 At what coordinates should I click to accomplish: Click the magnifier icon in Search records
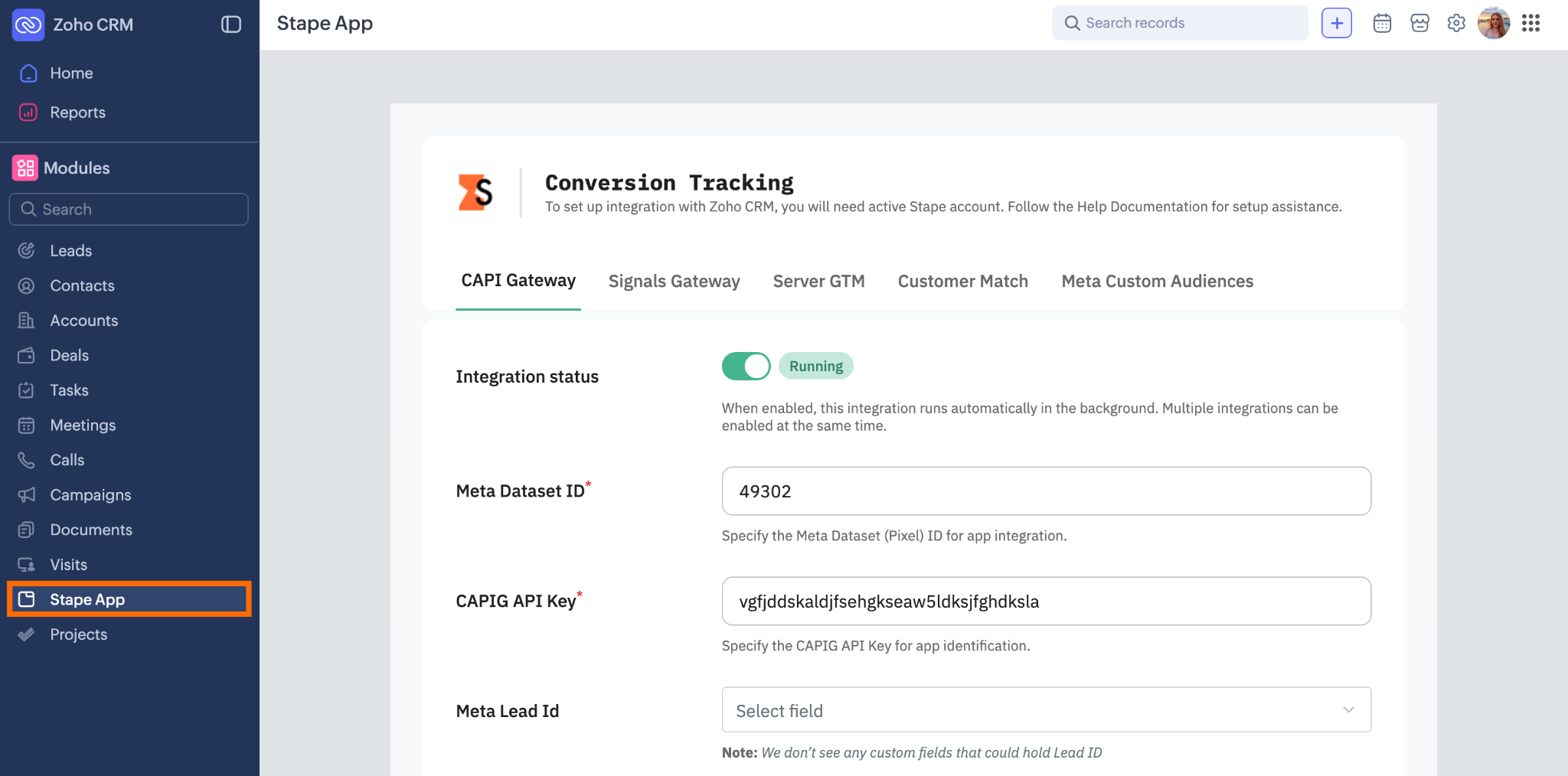(1073, 23)
